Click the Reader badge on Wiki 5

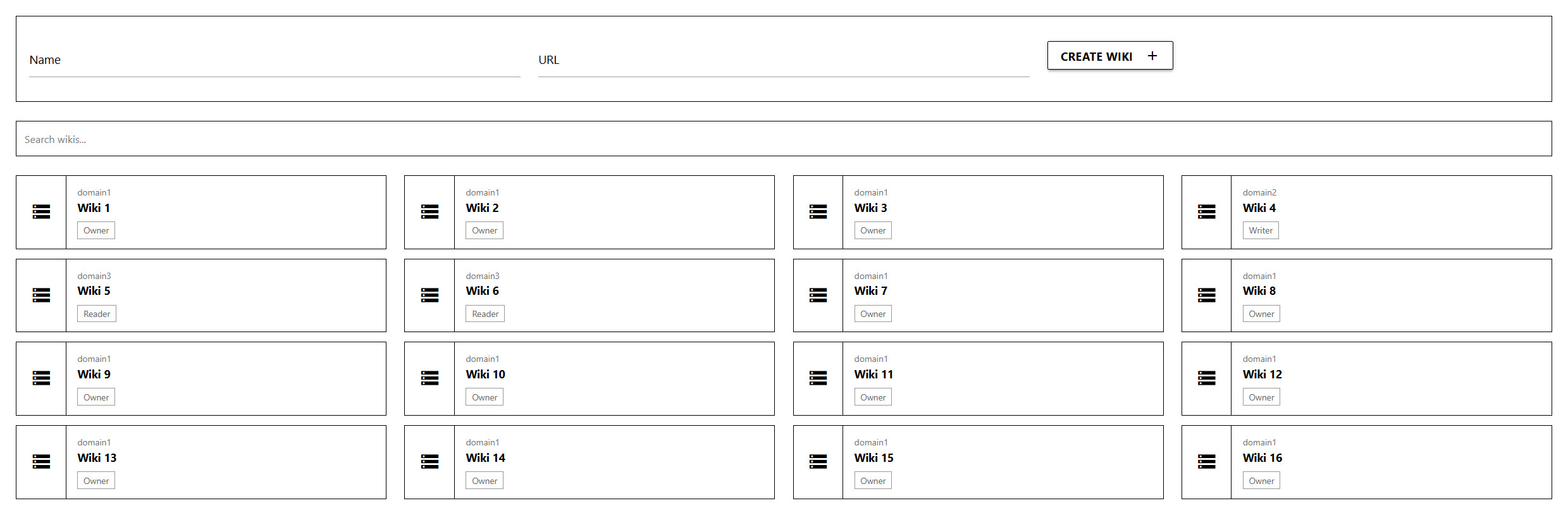(96, 313)
